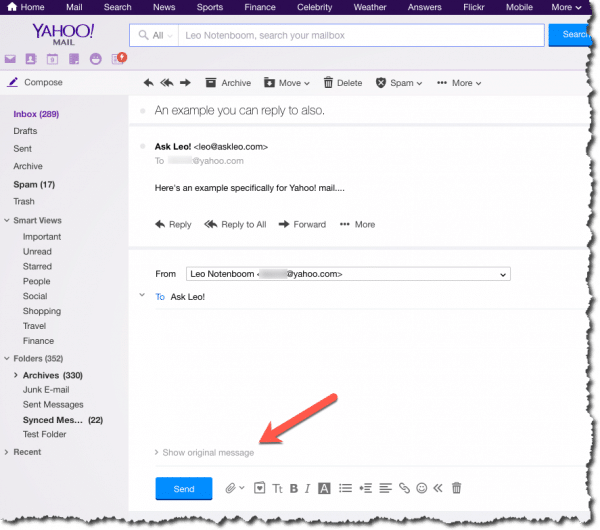Collapse the Folders (352) section
The width and height of the screenshot is (600, 530).
pyautogui.click(x=7, y=359)
